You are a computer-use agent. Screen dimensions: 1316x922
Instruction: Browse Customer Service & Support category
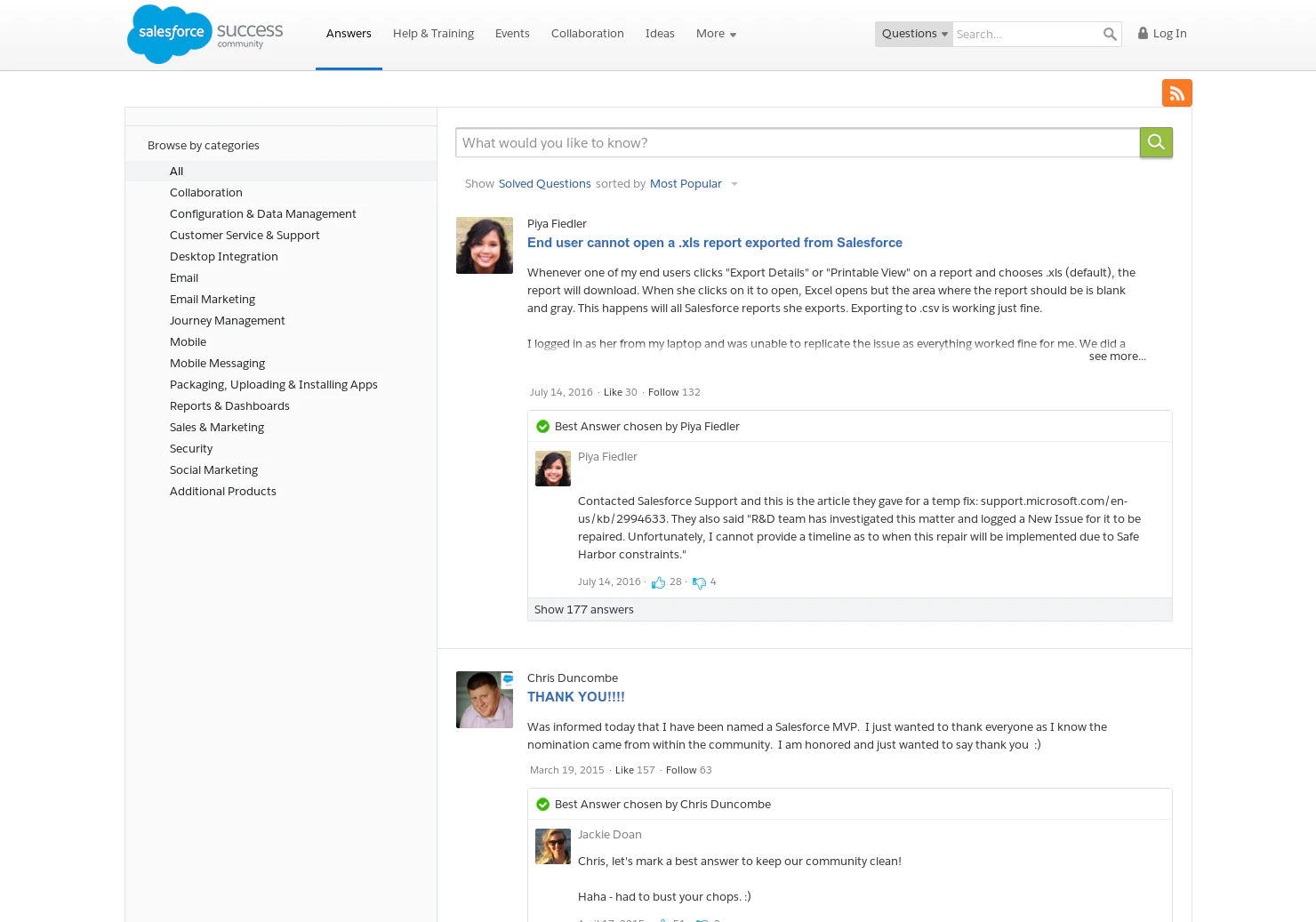point(245,236)
